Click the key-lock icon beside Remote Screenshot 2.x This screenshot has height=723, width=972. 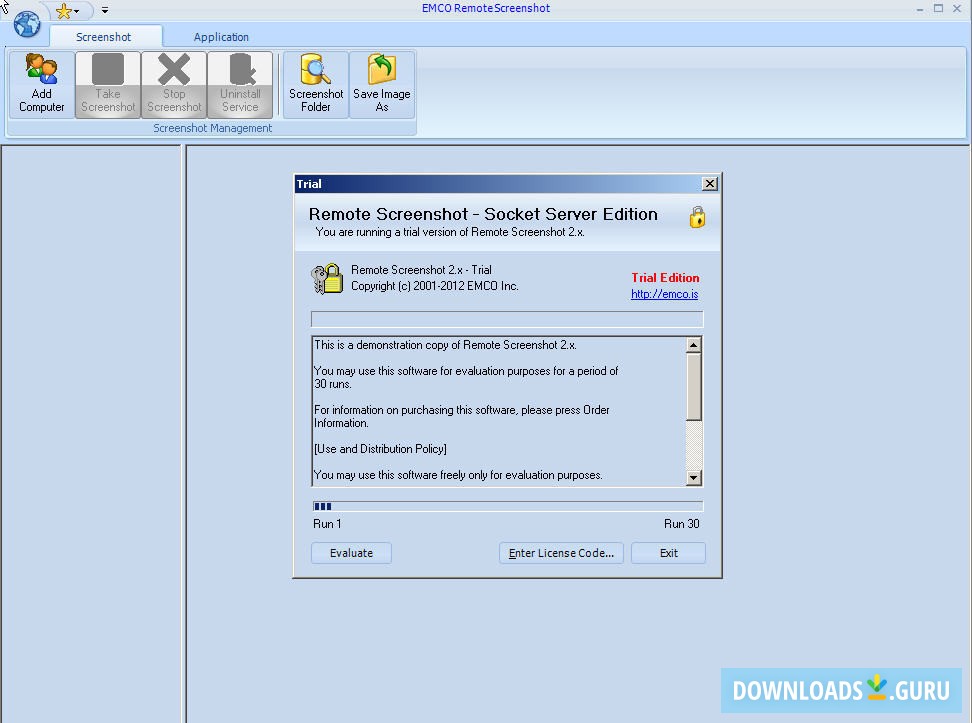(x=326, y=277)
